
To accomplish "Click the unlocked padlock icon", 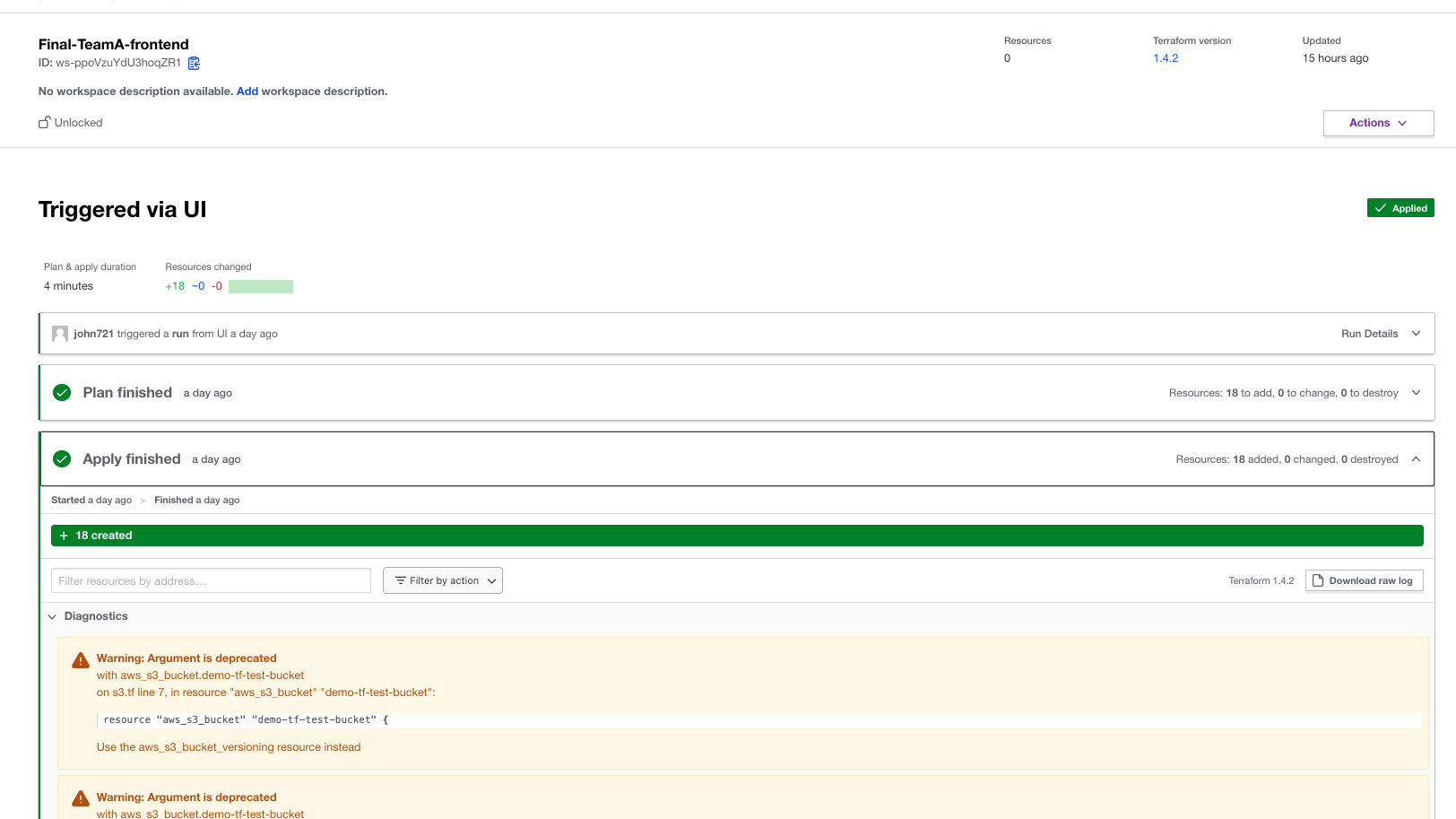I will tap(43, 122).
